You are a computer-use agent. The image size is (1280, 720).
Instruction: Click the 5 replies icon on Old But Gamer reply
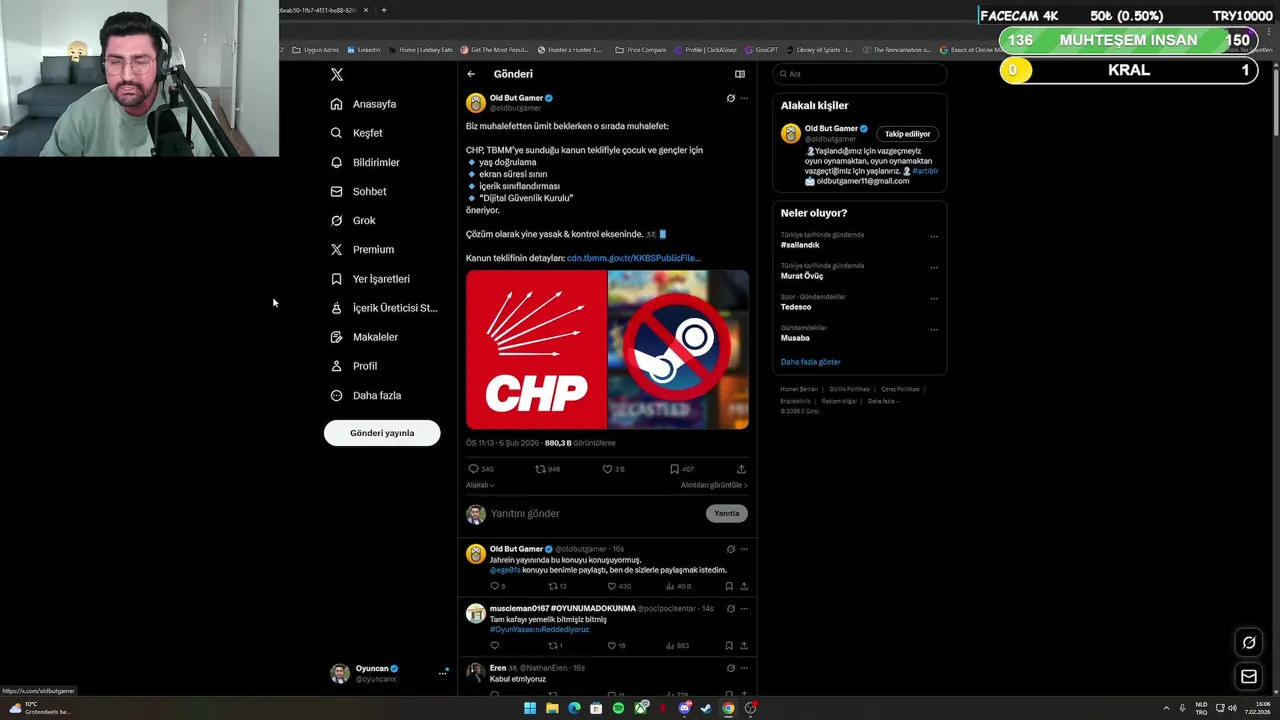[494, 586]
